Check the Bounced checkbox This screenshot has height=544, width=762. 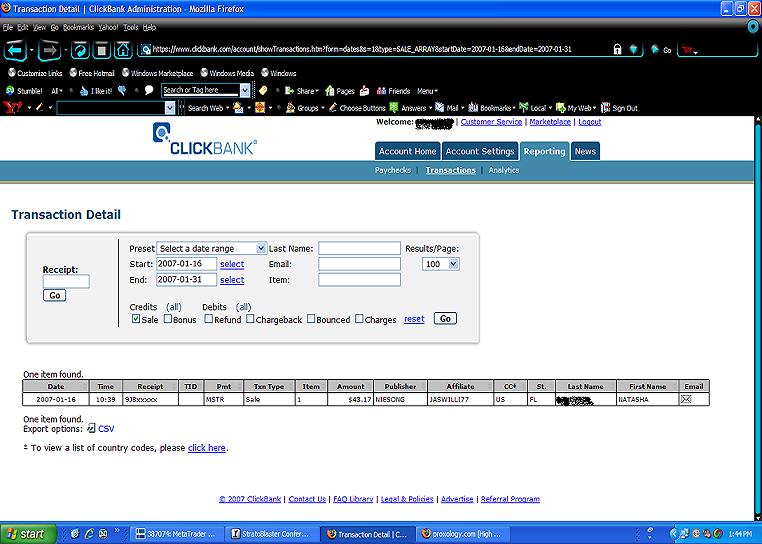[x=311, y=319]
